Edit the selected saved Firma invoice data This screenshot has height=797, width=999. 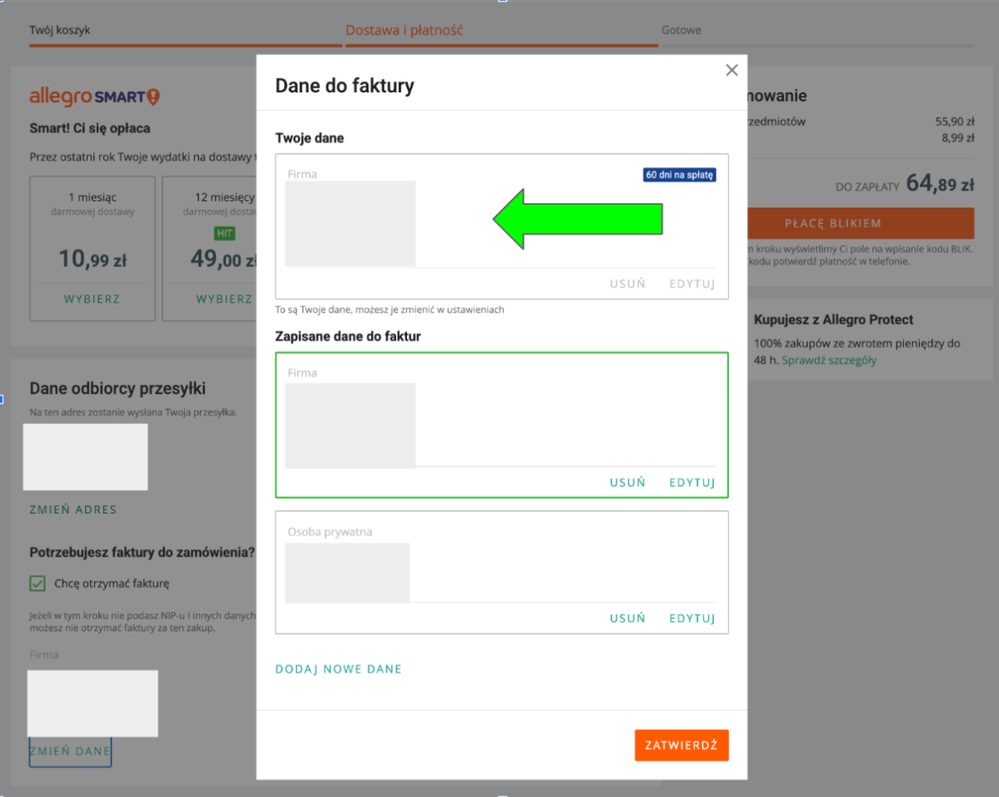[692, 482]
